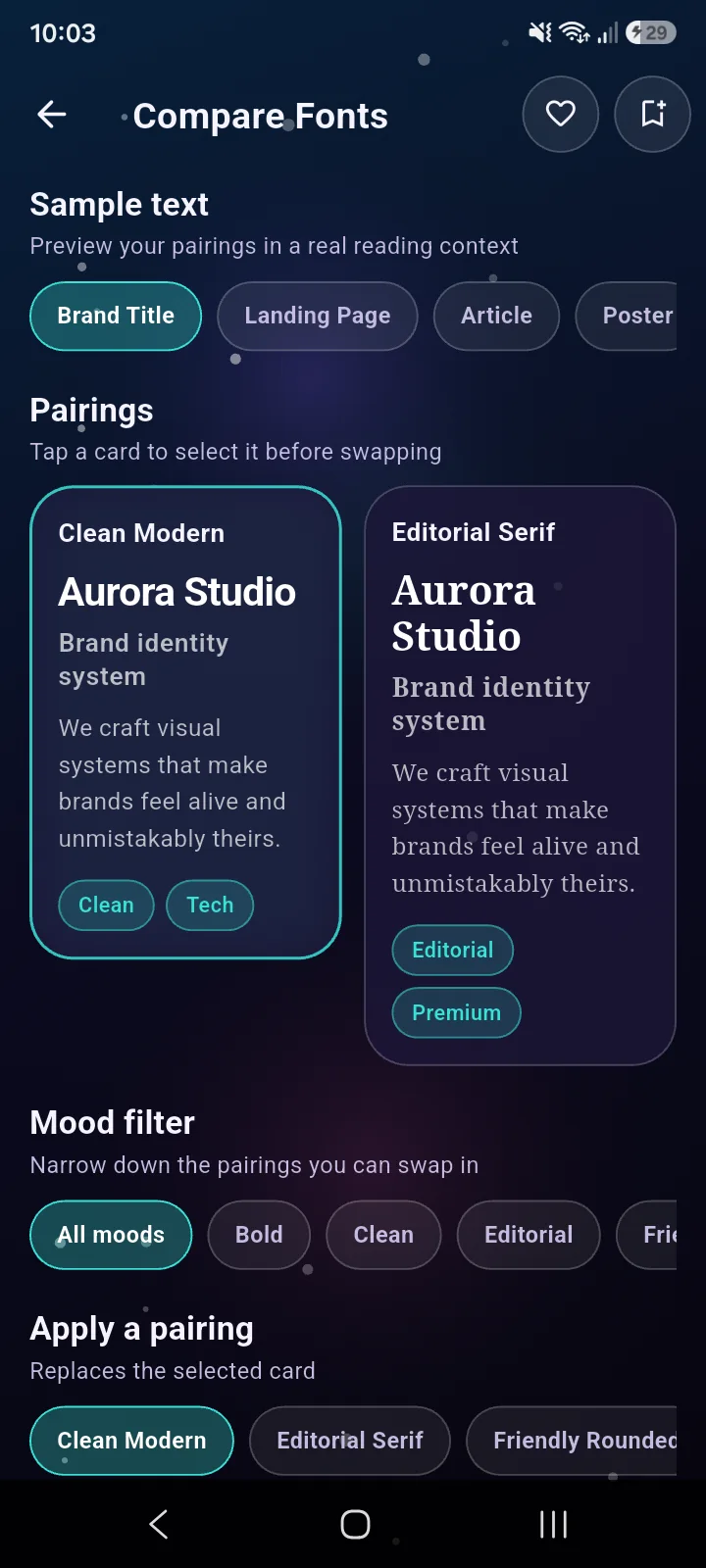Tap Premium tag on Editorial Serif card

click(456, 1012)
